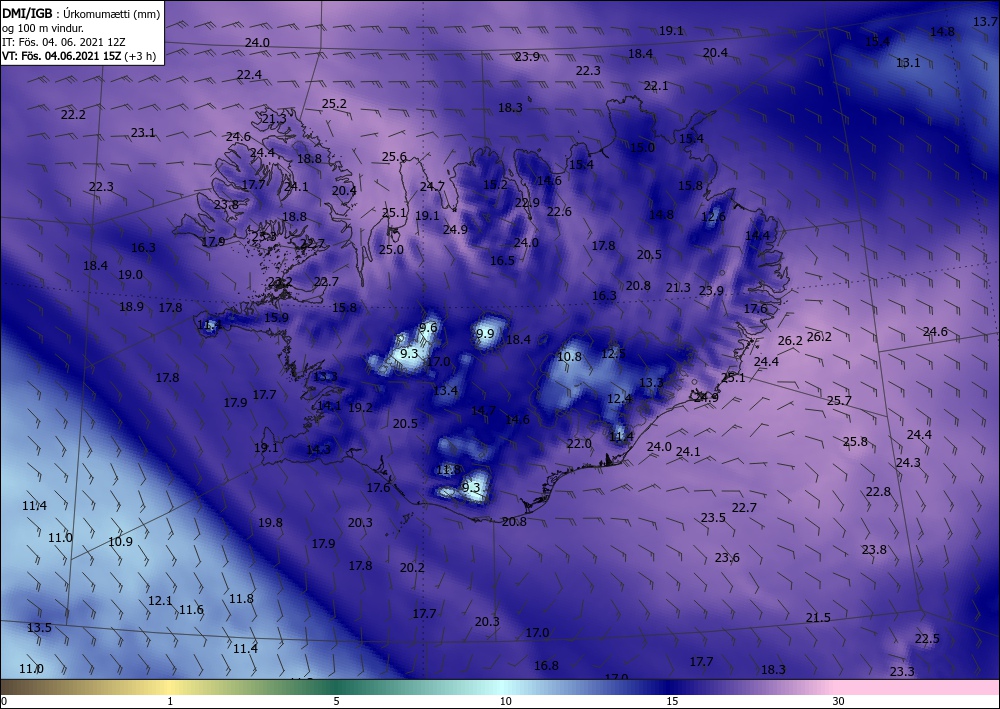Click the map value '13.7'
The width and height of the screenshot is (1000, 709).
point(985,22)
